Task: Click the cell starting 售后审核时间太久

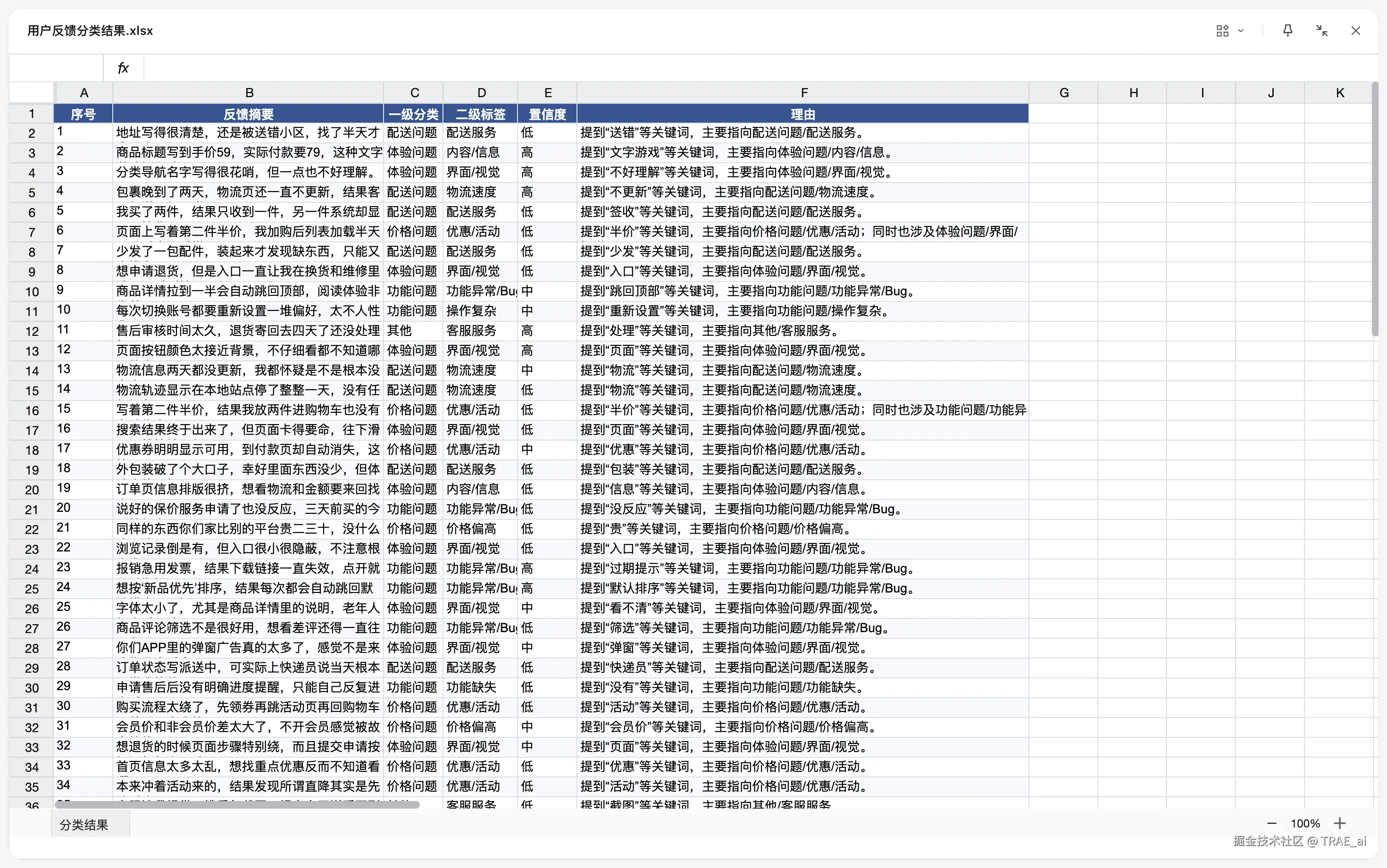Action: point(249,331)
